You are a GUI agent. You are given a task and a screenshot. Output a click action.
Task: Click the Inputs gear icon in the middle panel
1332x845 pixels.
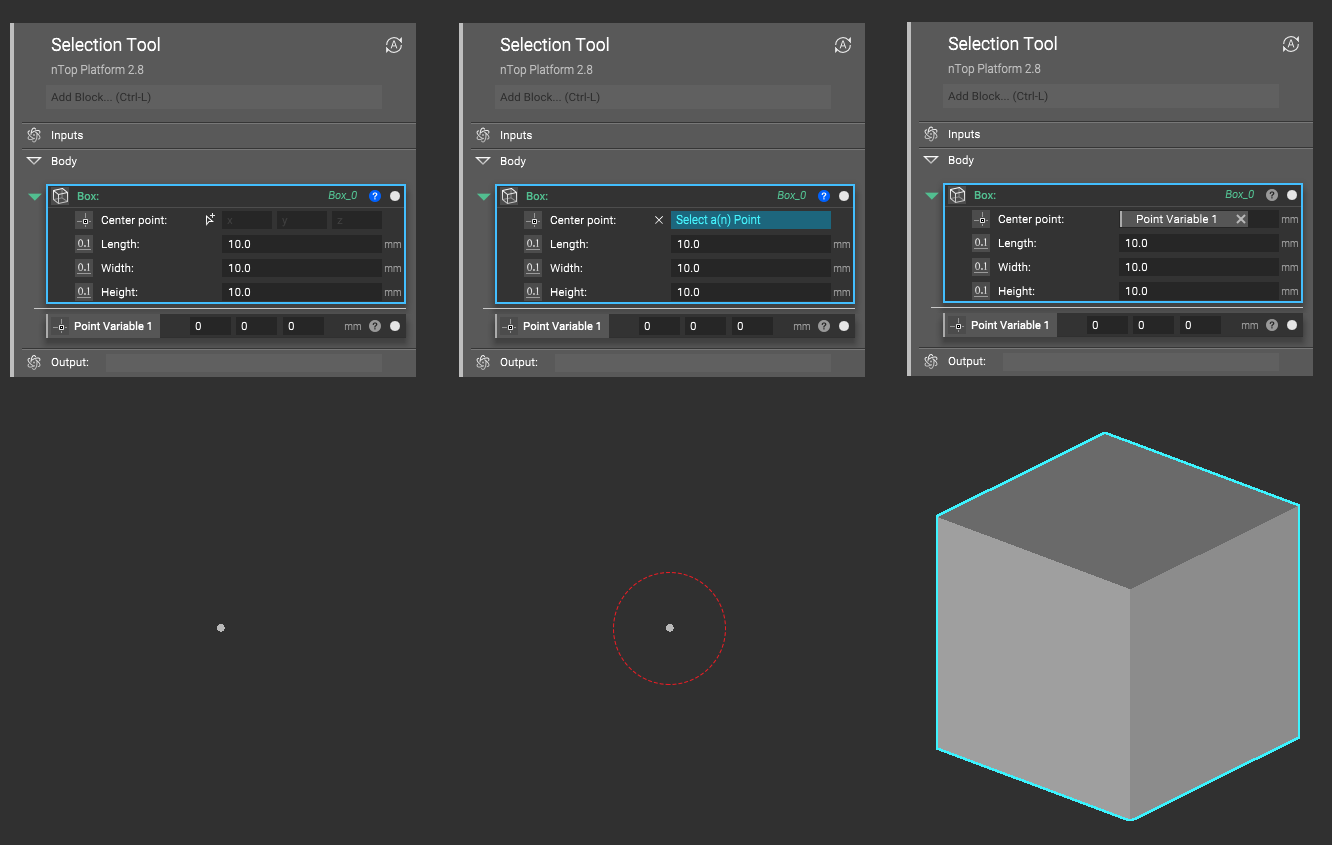coord(483,135)
